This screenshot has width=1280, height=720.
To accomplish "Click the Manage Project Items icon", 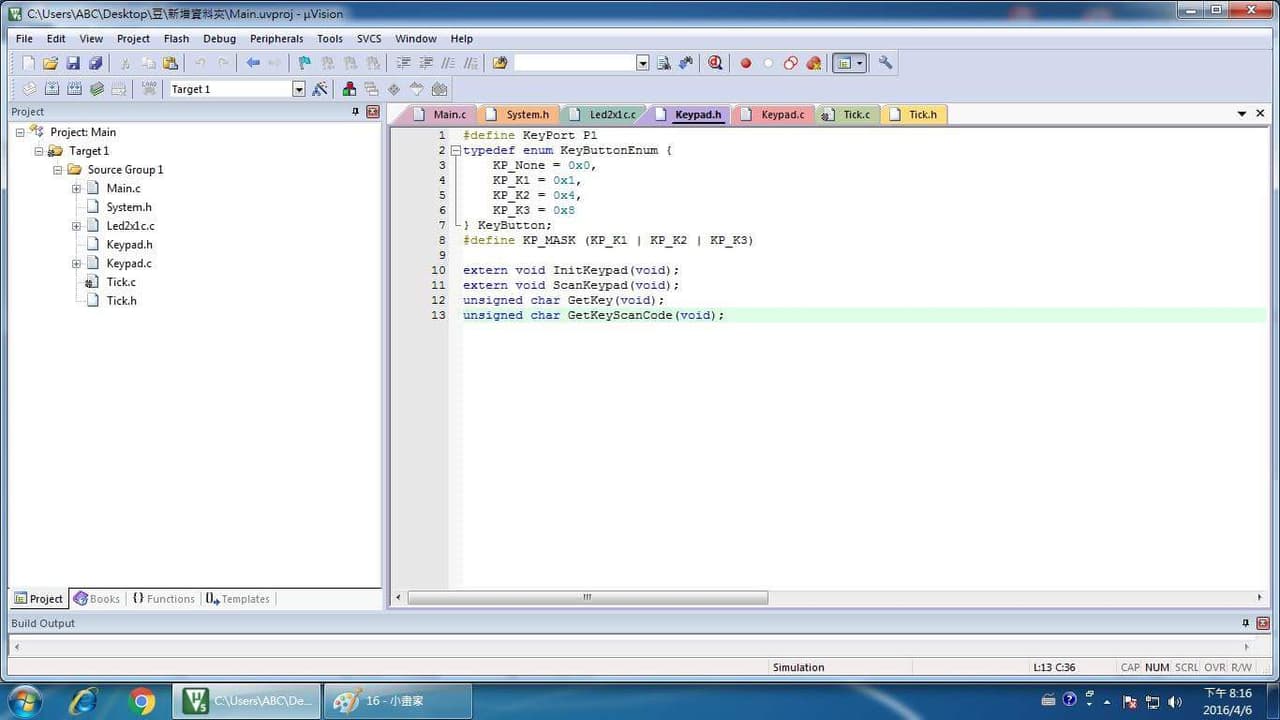I will click(x=349, y=89).
